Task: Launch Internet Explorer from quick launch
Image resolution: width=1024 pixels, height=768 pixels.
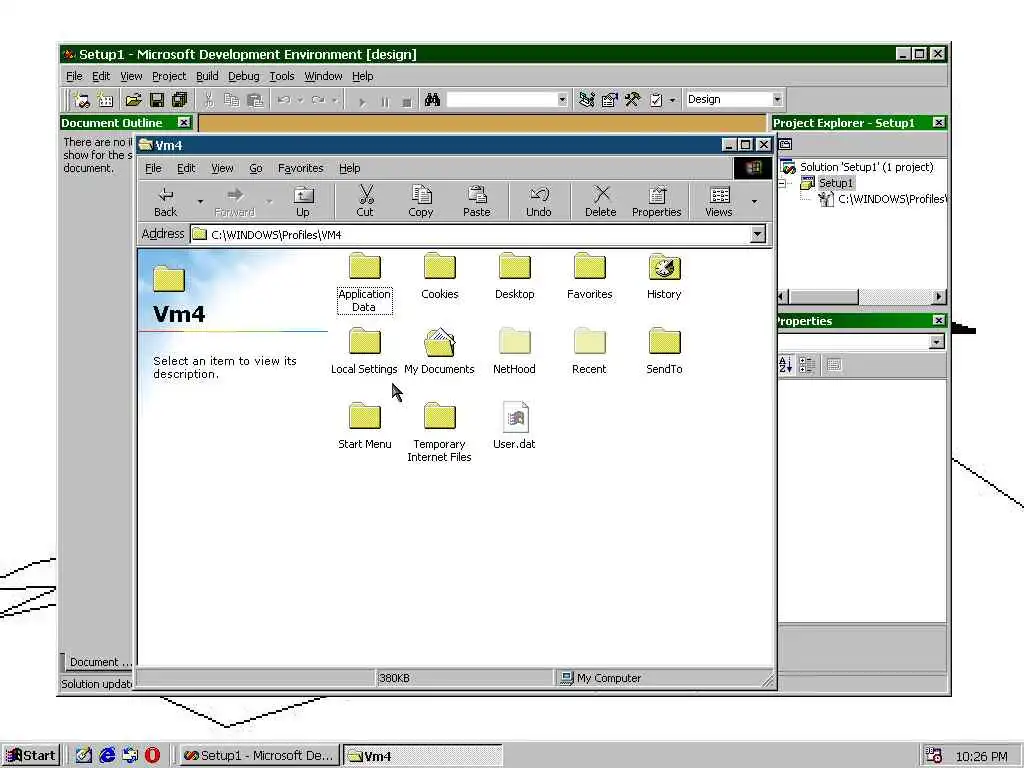Action: tap(107, 755)
